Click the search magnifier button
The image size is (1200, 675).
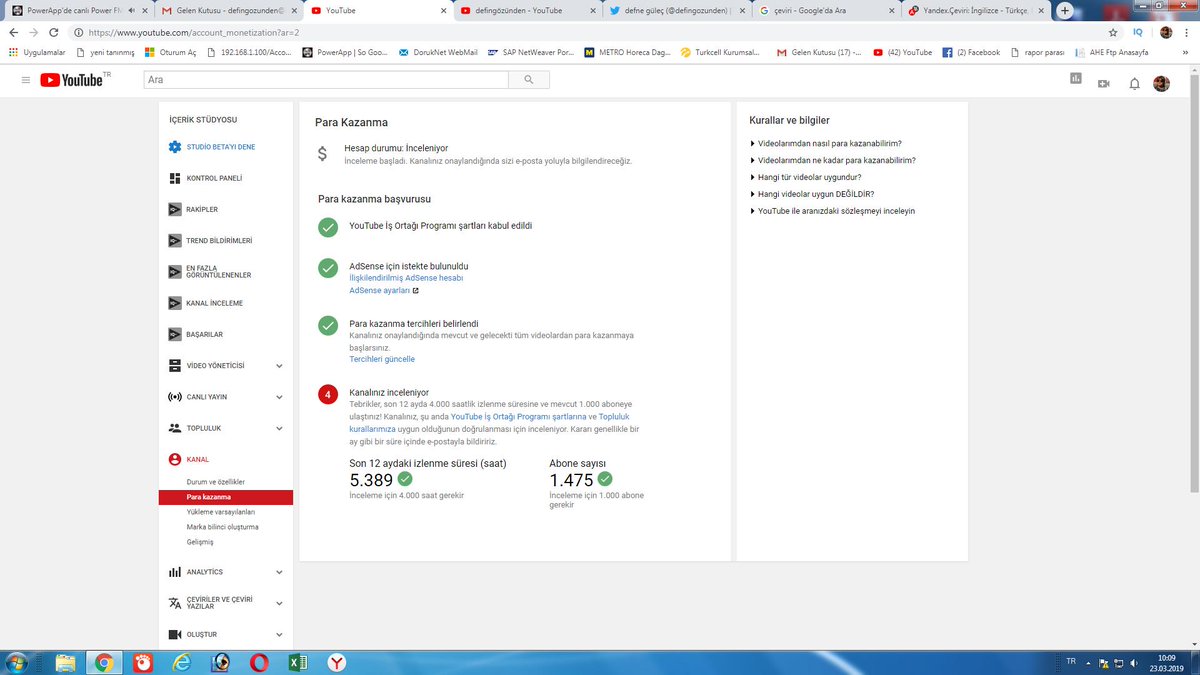(529, 80)
